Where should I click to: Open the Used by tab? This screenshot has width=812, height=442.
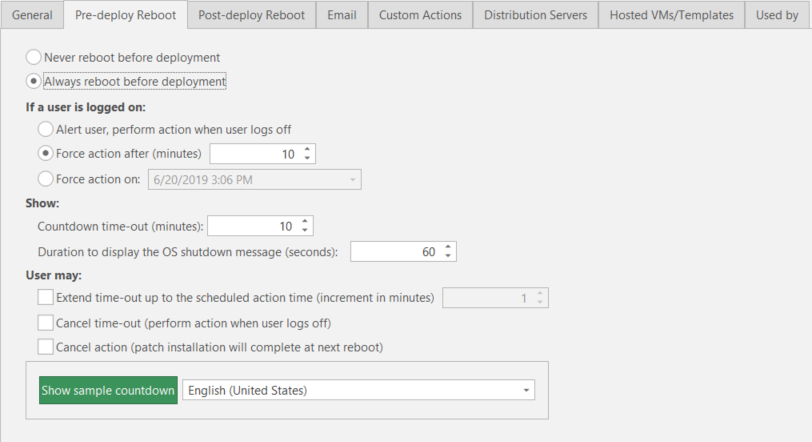(x=777, y=15)
